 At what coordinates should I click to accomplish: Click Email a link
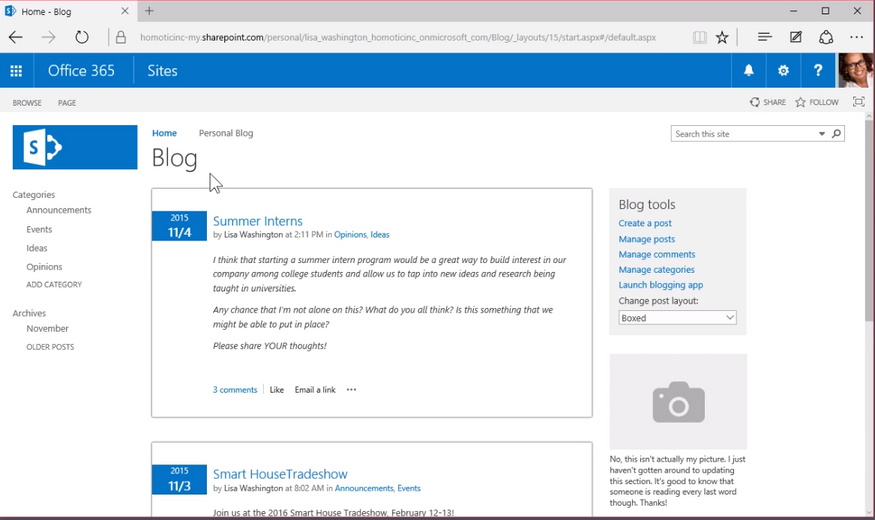pyautogui.click(x=315, y=389)
